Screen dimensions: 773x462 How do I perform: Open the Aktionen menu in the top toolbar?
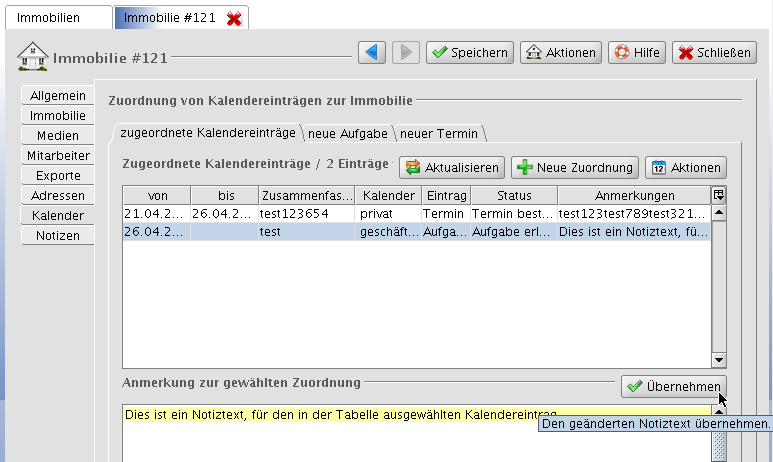pos(560,53)
